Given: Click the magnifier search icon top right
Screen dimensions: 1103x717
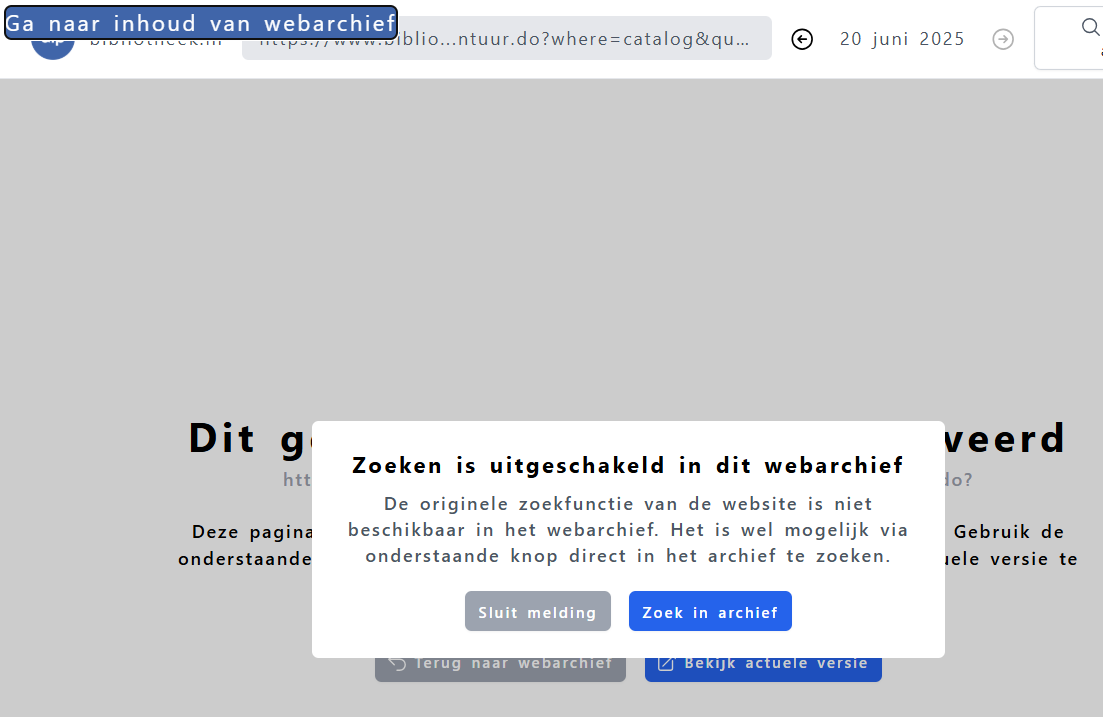Looking at the screenshot, I should click(1090, 28).
